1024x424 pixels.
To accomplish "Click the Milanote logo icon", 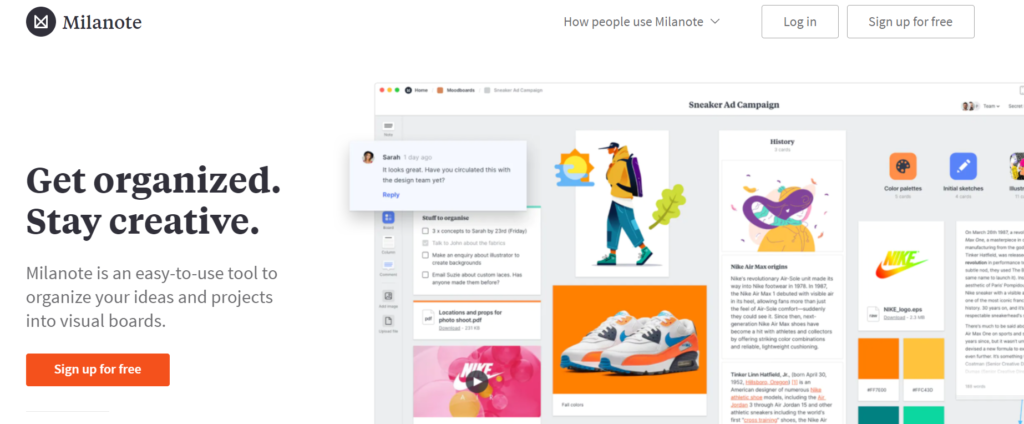I will (40, 22).
